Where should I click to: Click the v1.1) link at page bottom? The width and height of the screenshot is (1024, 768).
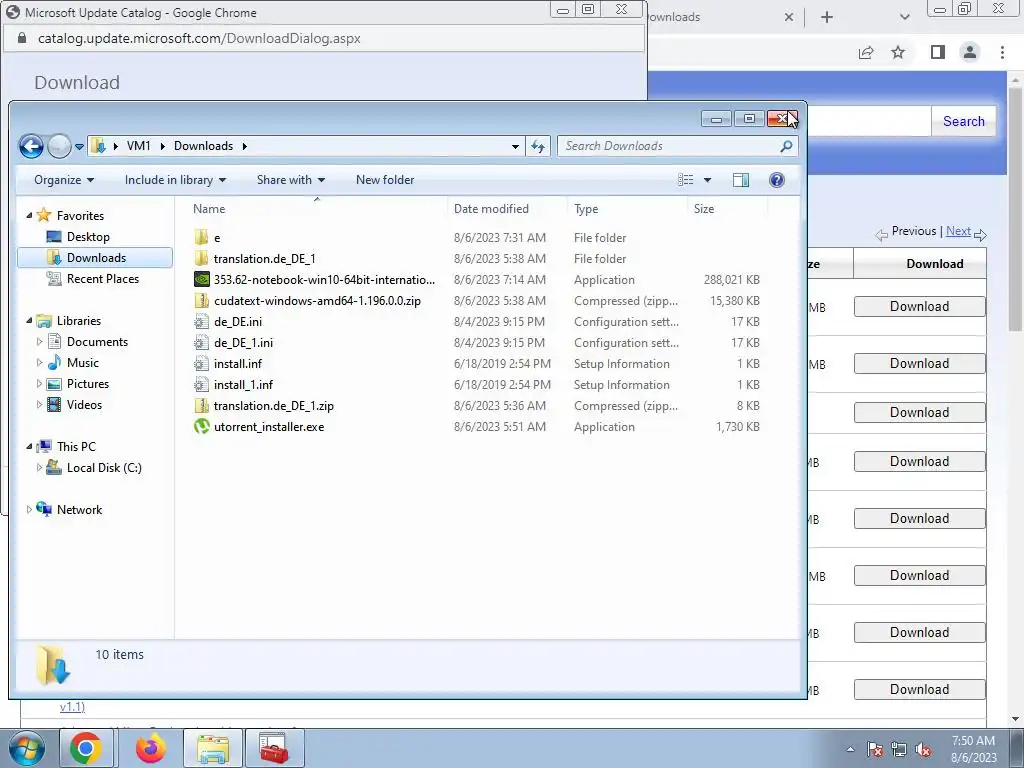(x=72, y=707)
